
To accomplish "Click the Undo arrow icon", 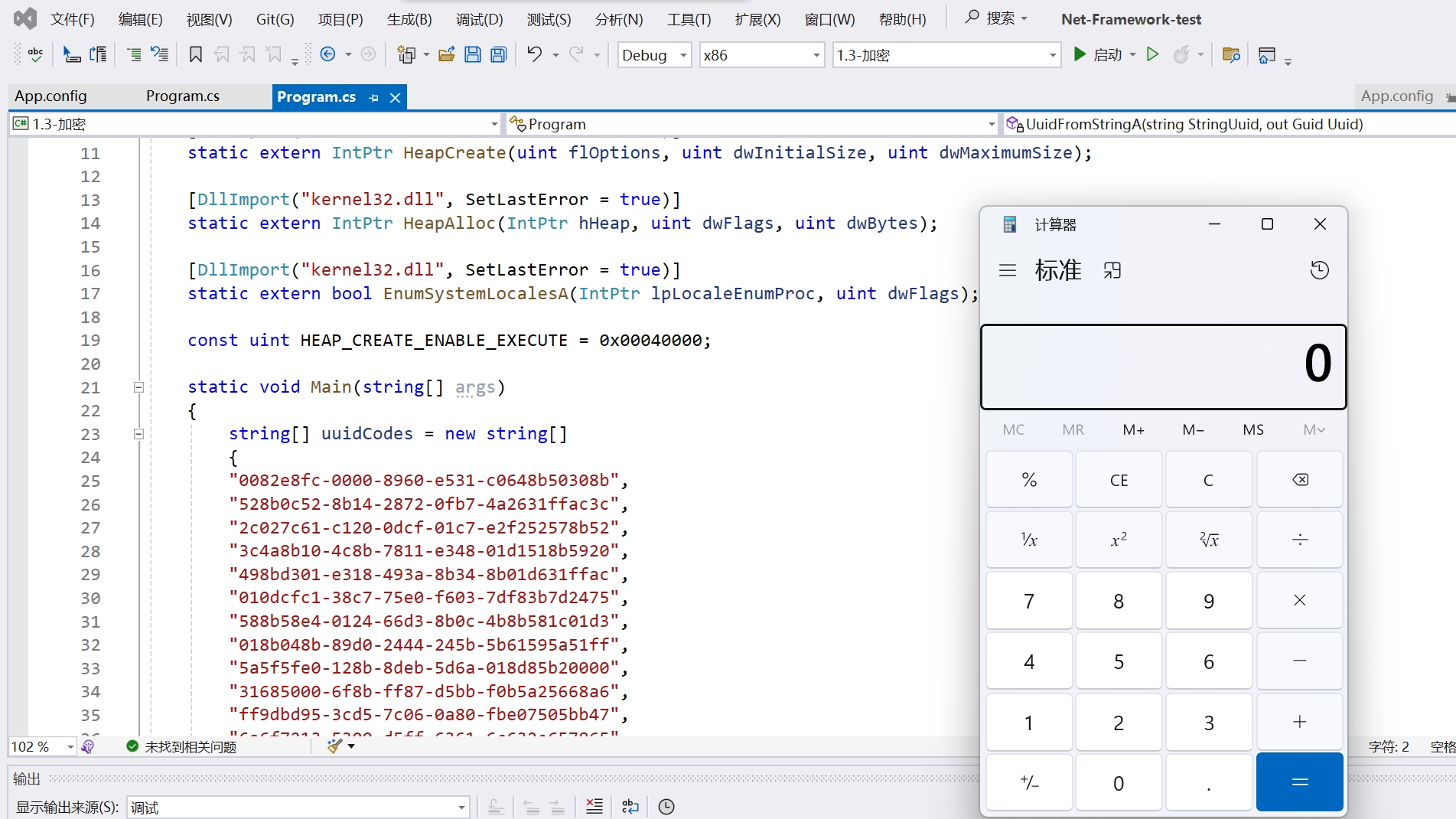I will [534, 54].
